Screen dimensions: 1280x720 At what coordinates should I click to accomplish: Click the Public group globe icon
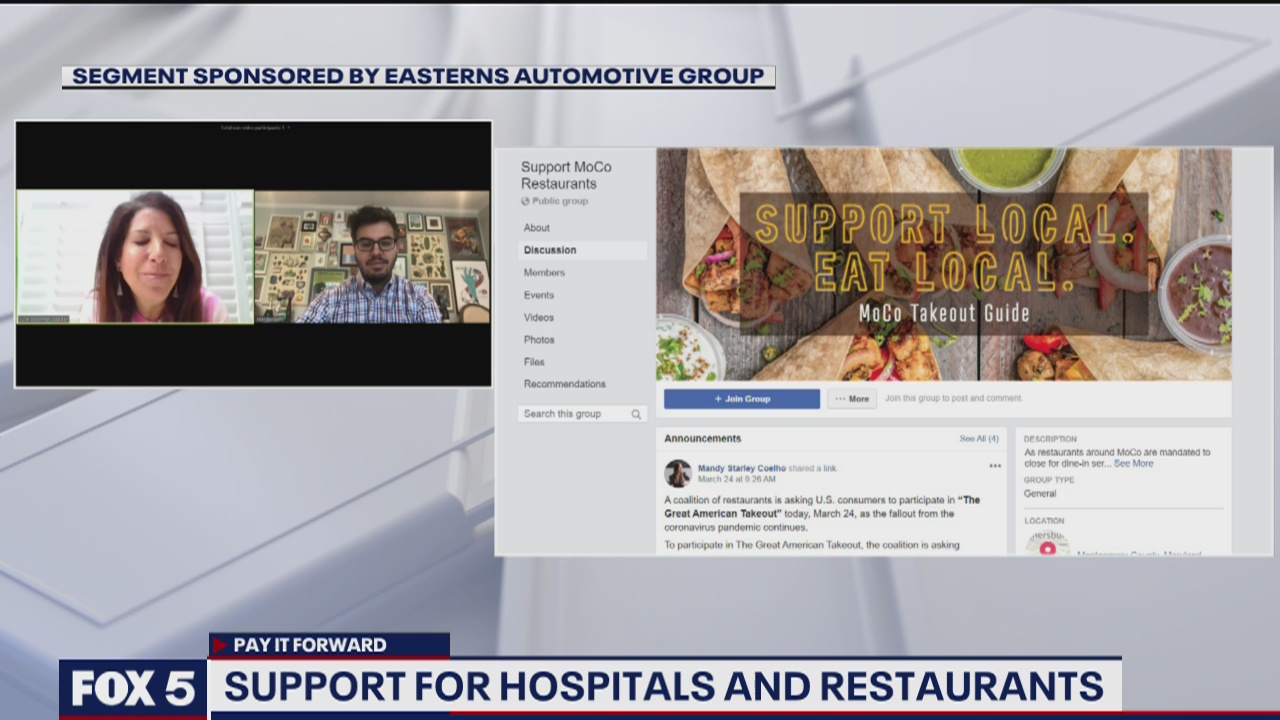[x=524, y=201]
